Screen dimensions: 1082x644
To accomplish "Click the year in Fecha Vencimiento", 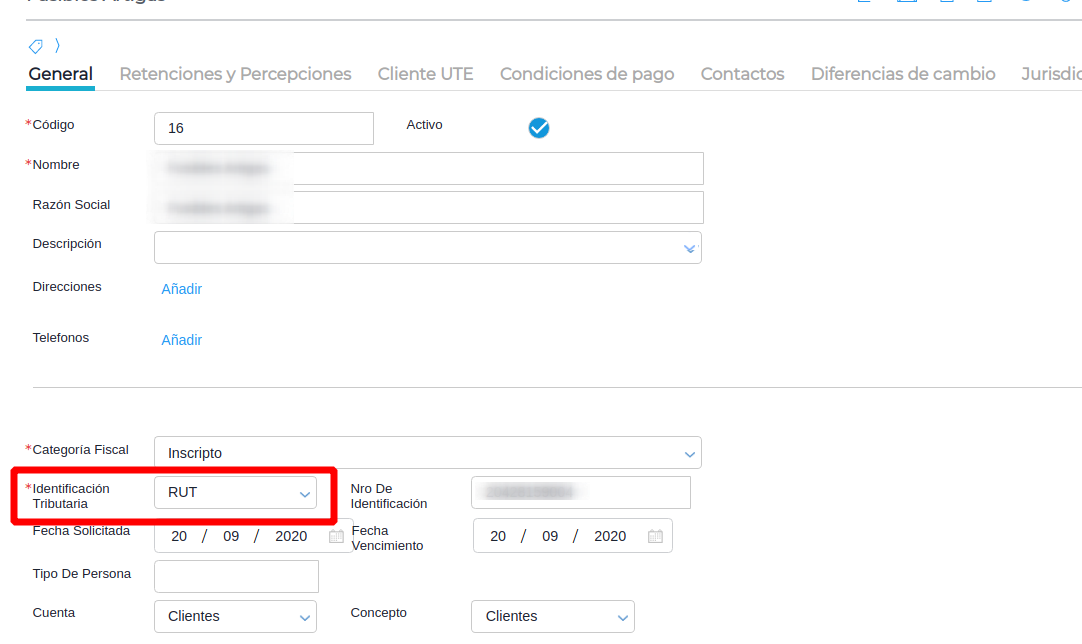I will tap(610, 536).
